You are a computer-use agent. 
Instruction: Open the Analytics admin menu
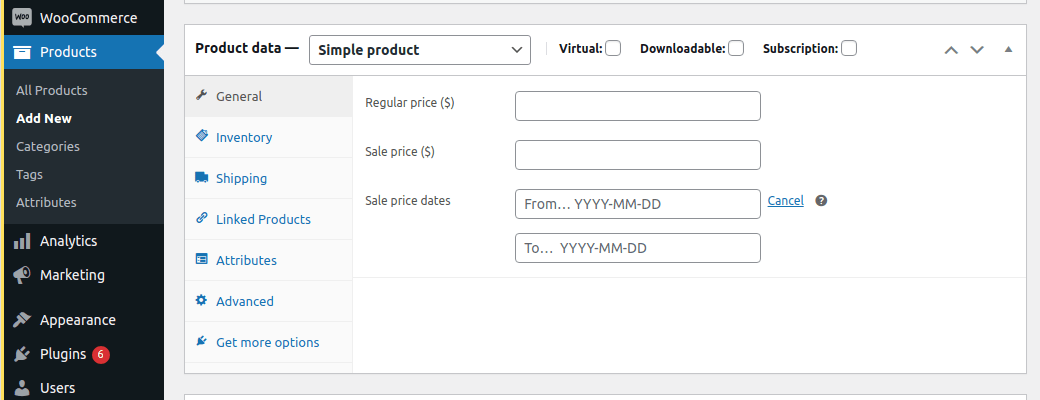click(x=82, y=241)
